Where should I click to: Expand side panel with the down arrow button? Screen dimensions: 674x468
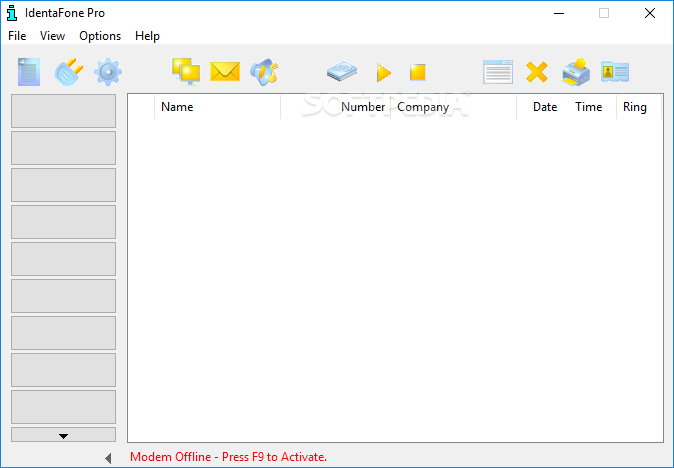64,434
